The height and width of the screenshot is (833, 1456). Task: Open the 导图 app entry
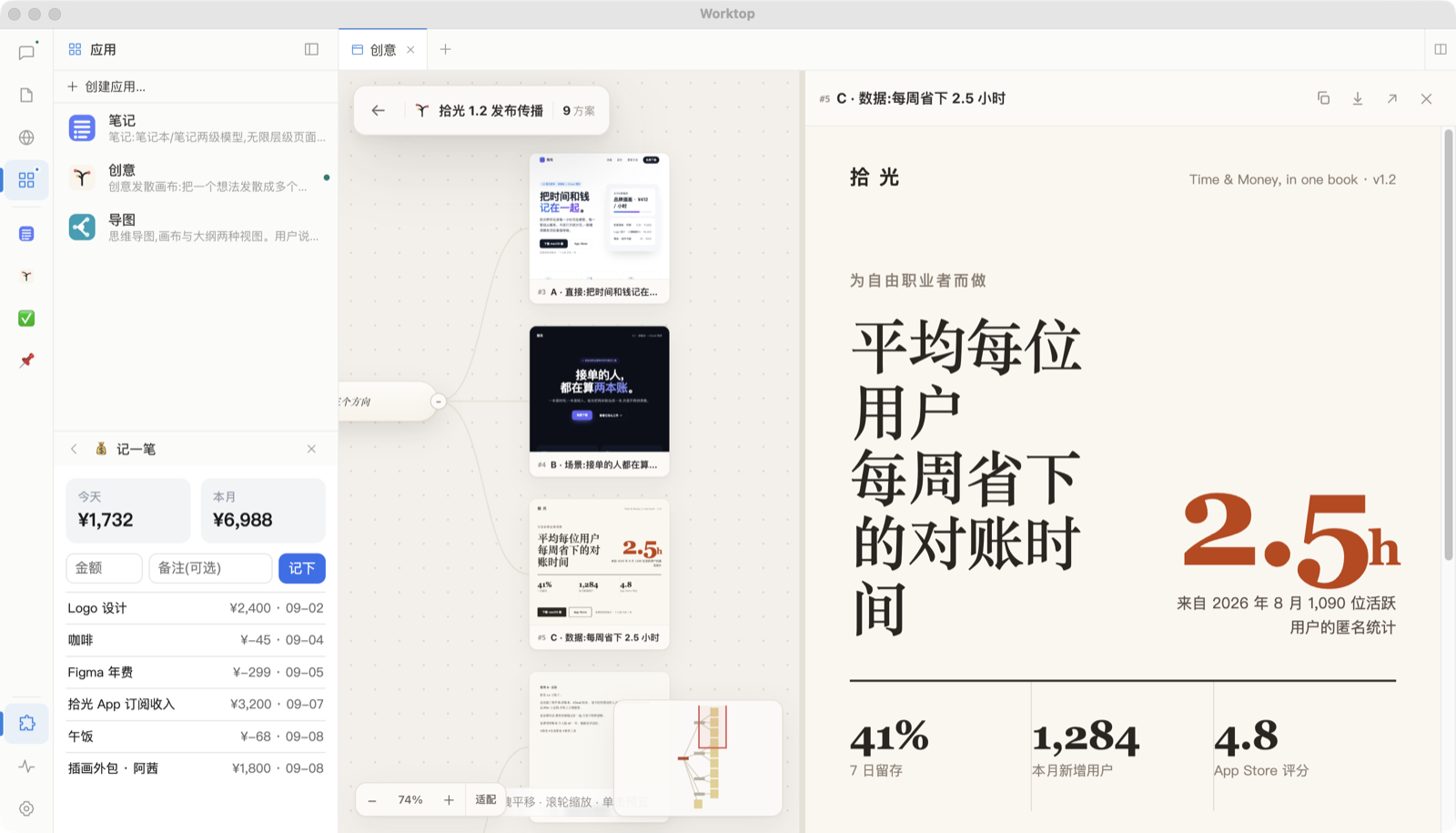(x=196, y=227)
